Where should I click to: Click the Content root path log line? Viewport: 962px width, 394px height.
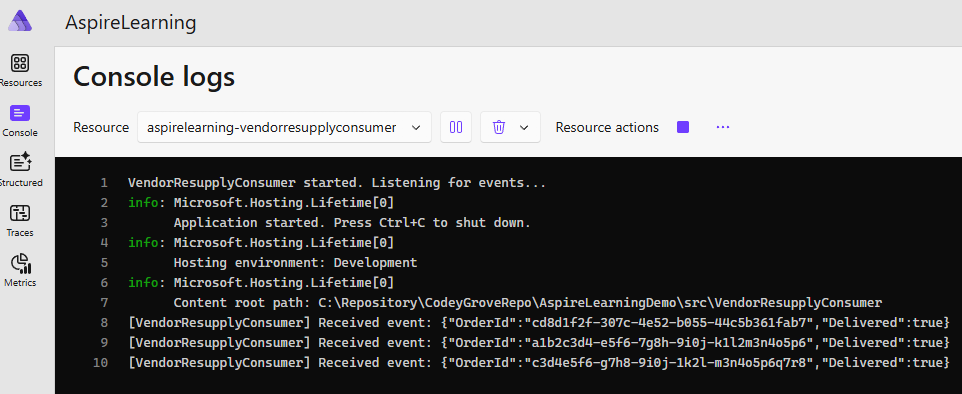(528, 302)
